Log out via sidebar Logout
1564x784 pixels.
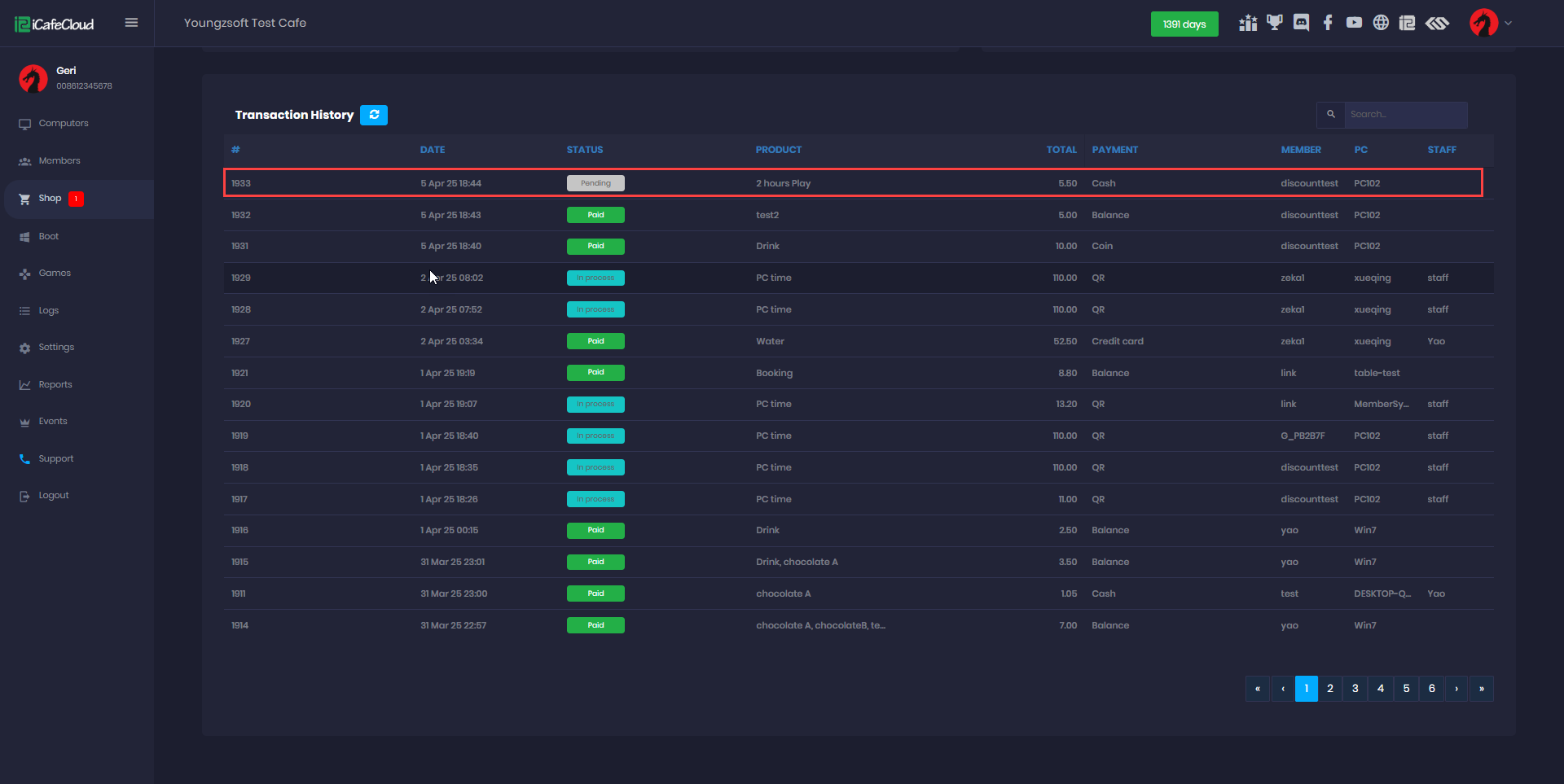point(54,496)
